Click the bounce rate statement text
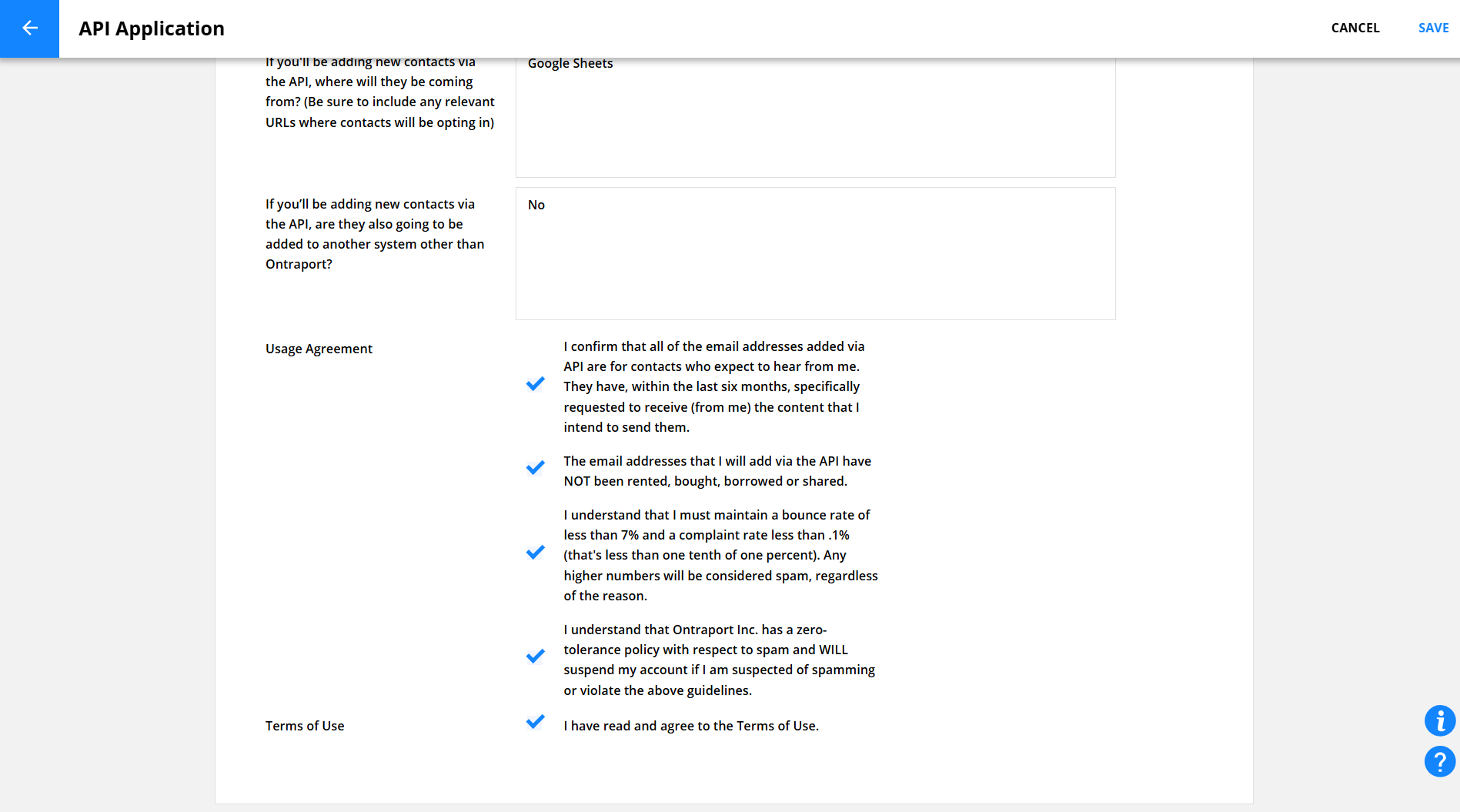 (720, 555)
